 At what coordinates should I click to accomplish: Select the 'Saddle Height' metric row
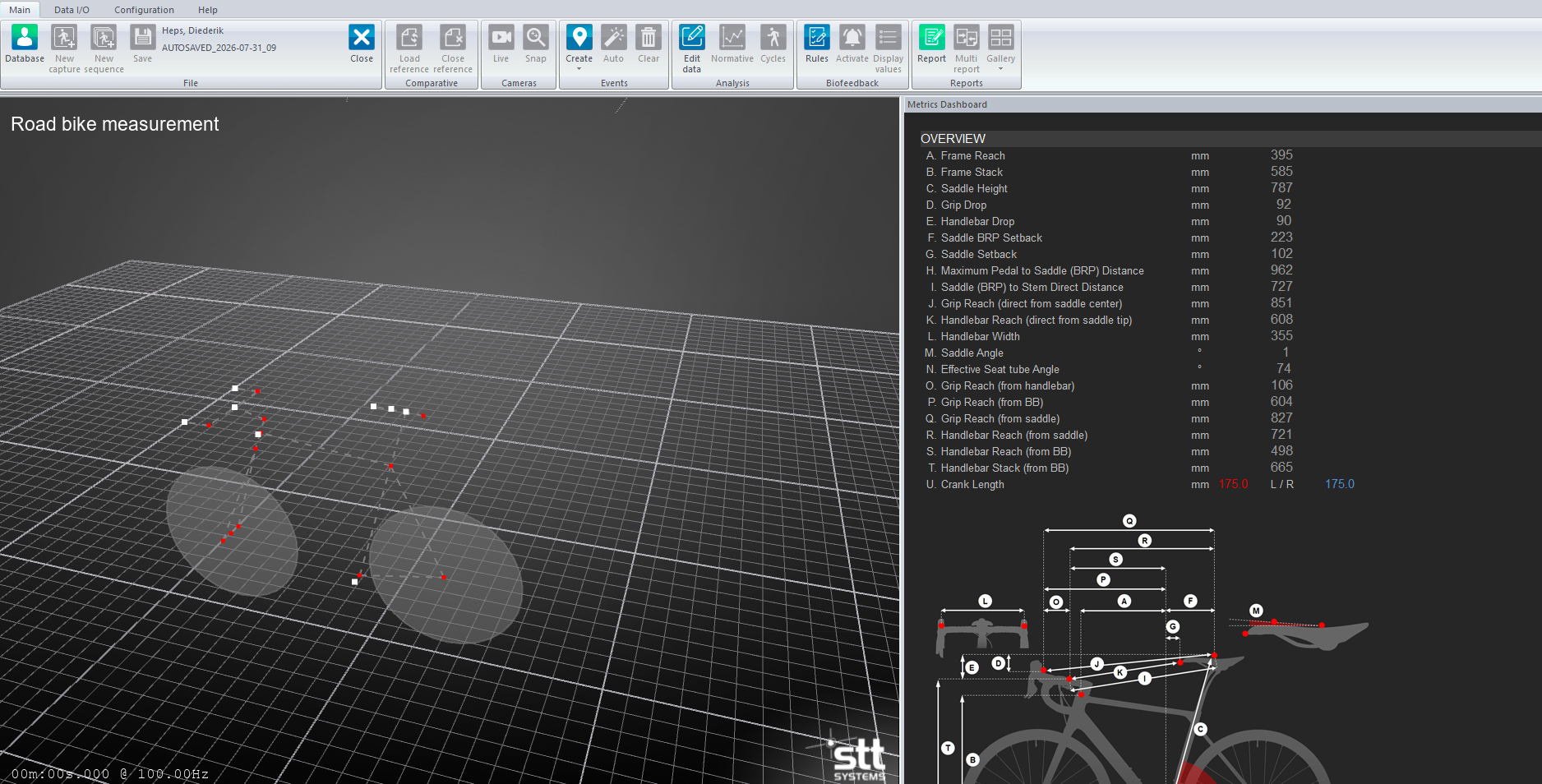coord(1108,188)
